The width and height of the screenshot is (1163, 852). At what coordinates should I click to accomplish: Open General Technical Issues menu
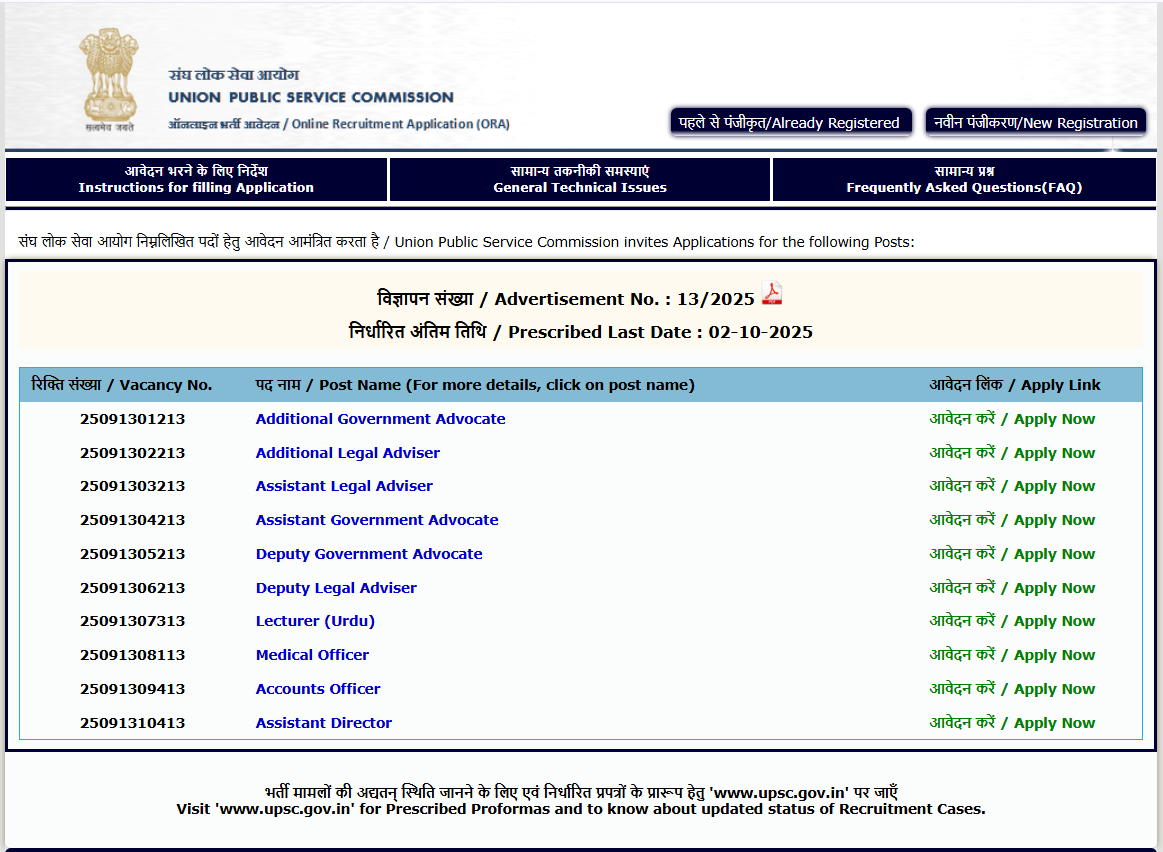pyautogui.click(x=580, y=179)
